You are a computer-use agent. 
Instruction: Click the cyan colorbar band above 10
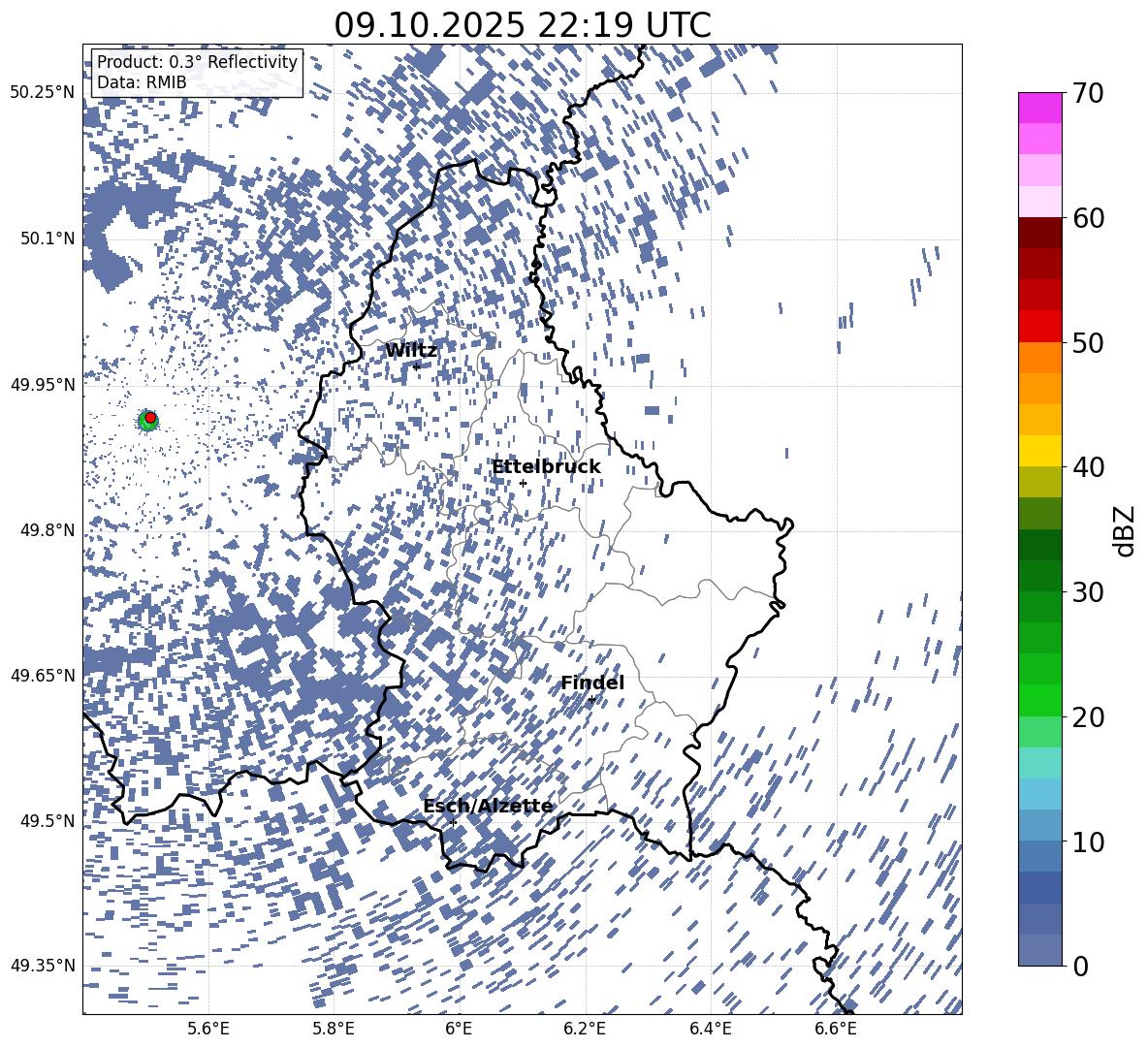pyautogui.click(x=1039, y=794)
